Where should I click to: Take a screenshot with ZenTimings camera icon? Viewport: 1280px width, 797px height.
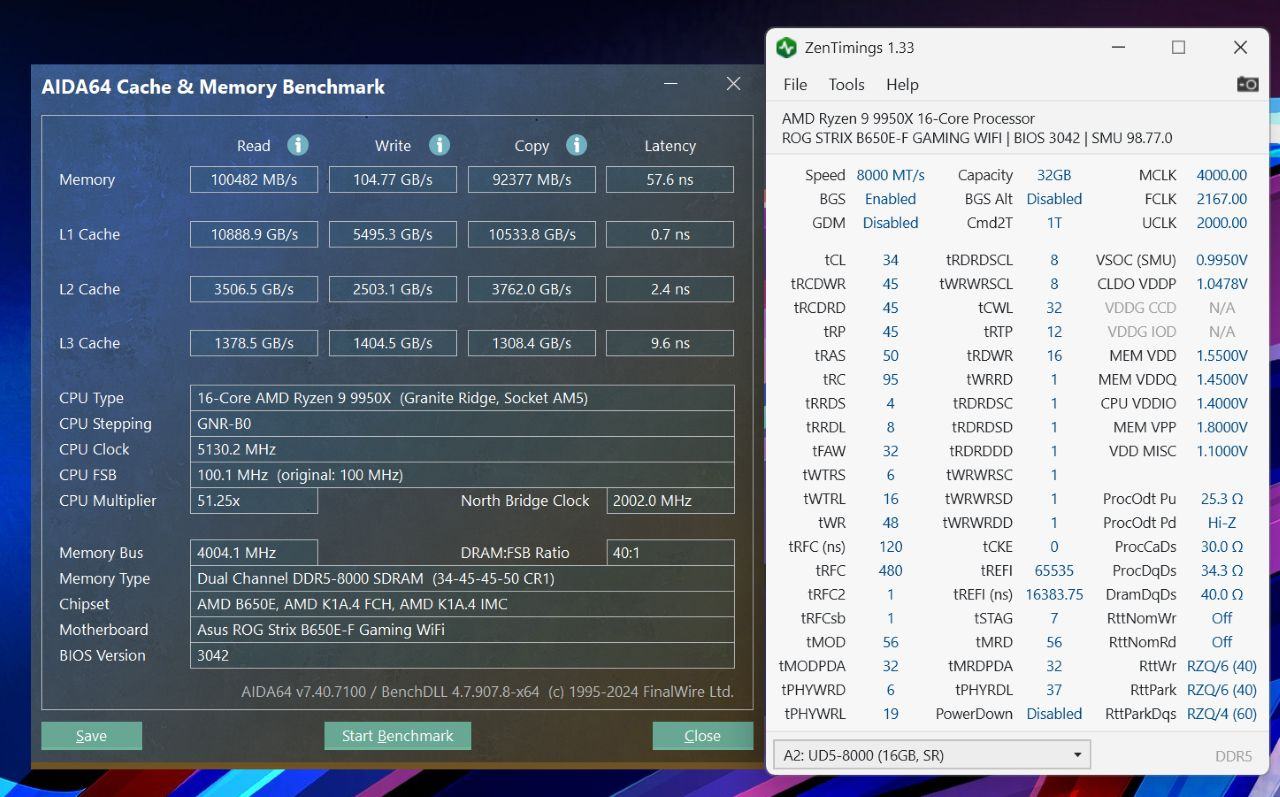pos(1247,84)
